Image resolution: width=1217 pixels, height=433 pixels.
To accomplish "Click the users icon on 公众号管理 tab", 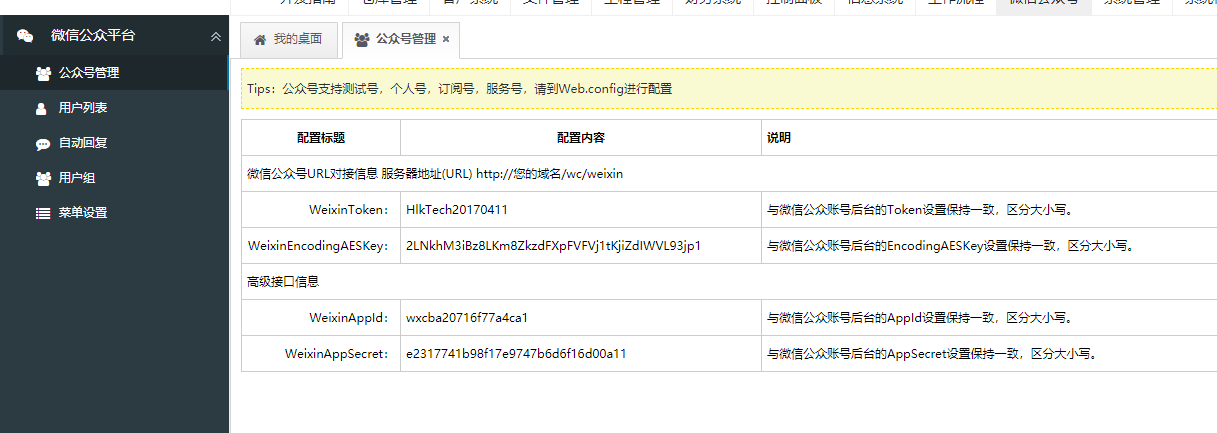I will 362,39.
